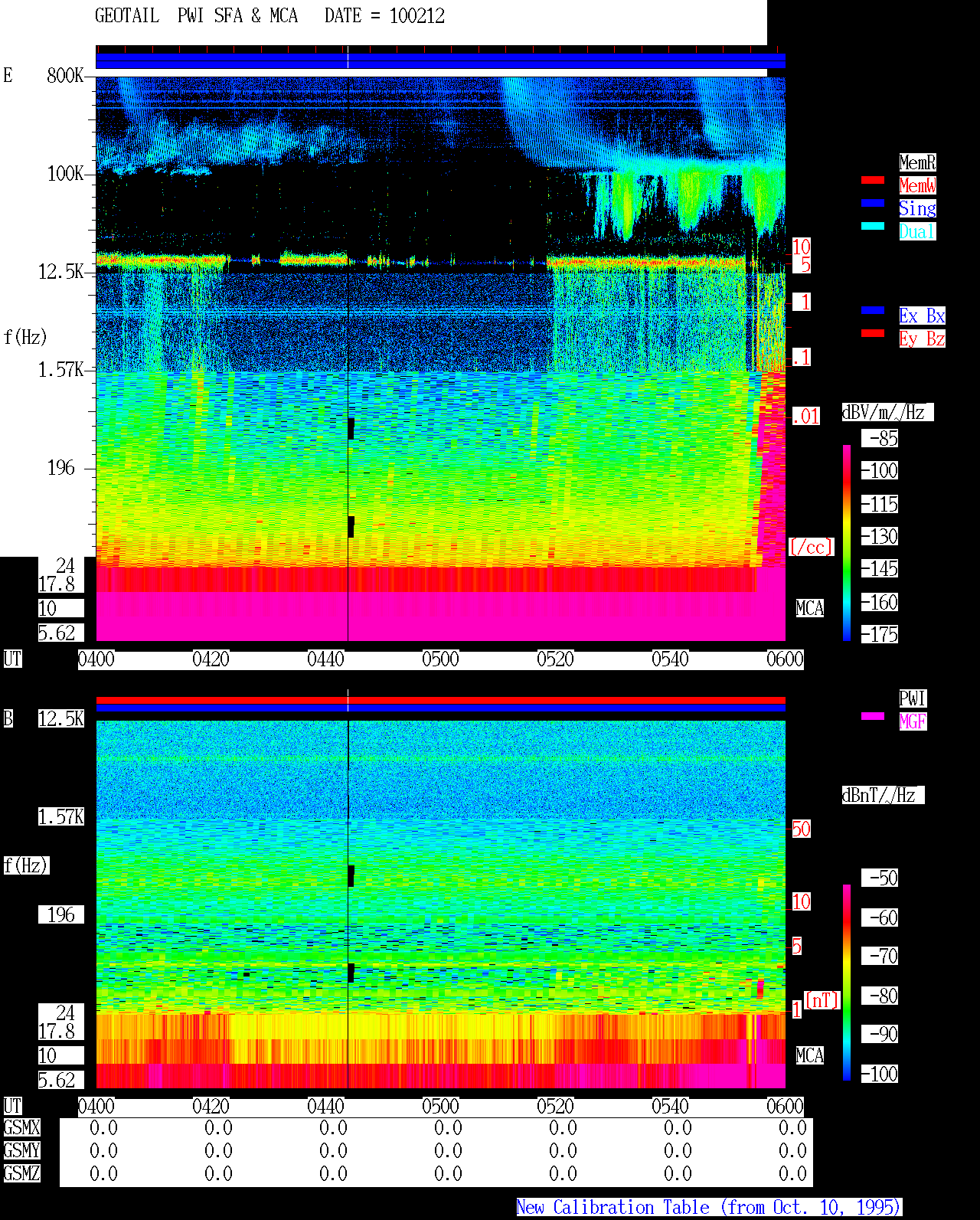Click the Ey Bz label
The height and width of the screenshot is (1220, 980).
pyautogui.click(x=922, y=339)
